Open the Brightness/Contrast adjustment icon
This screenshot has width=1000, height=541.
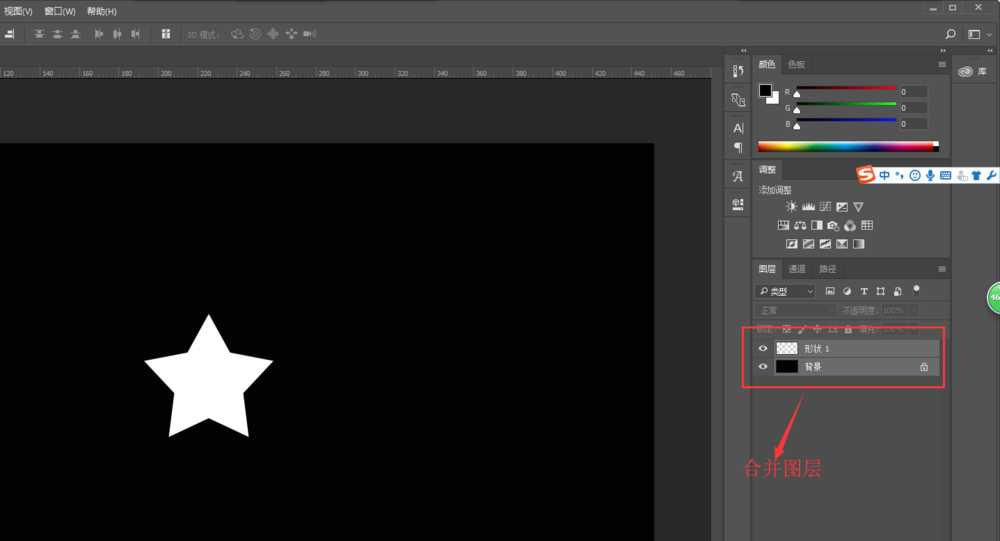click(792, 206)
